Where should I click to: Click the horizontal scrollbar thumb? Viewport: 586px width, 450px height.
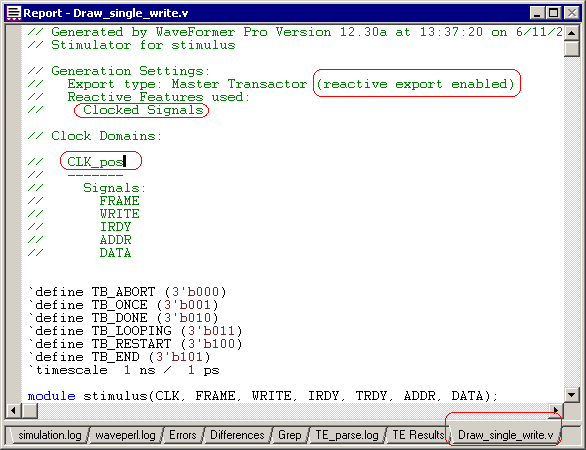tap(30, 411)
